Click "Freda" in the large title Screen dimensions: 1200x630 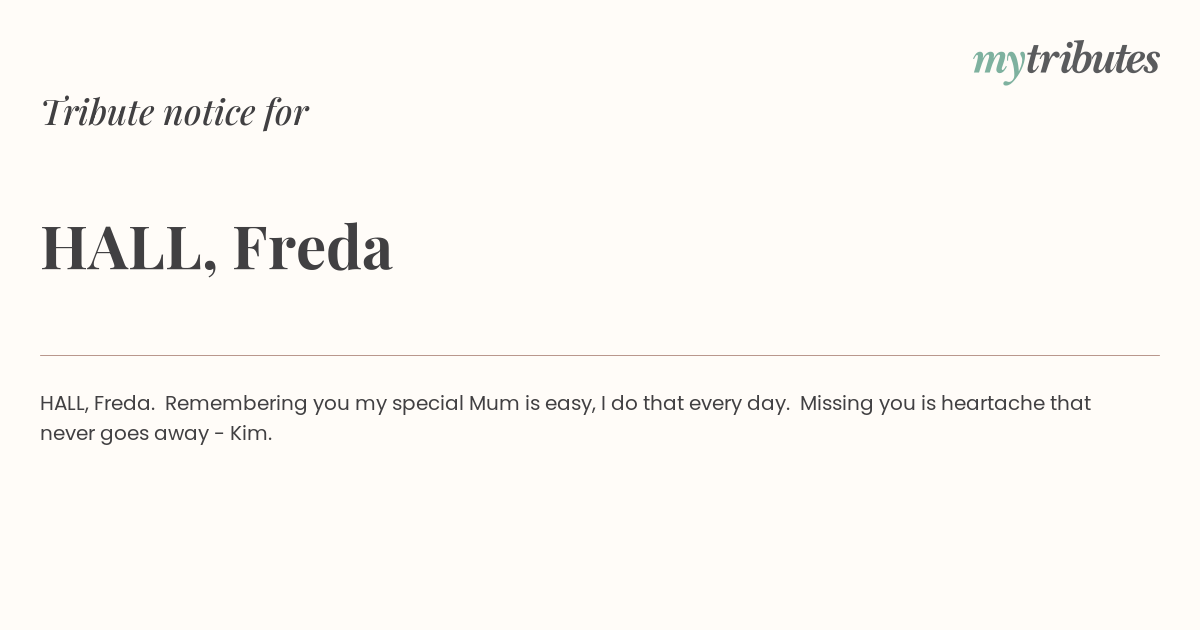coord(312,247)
